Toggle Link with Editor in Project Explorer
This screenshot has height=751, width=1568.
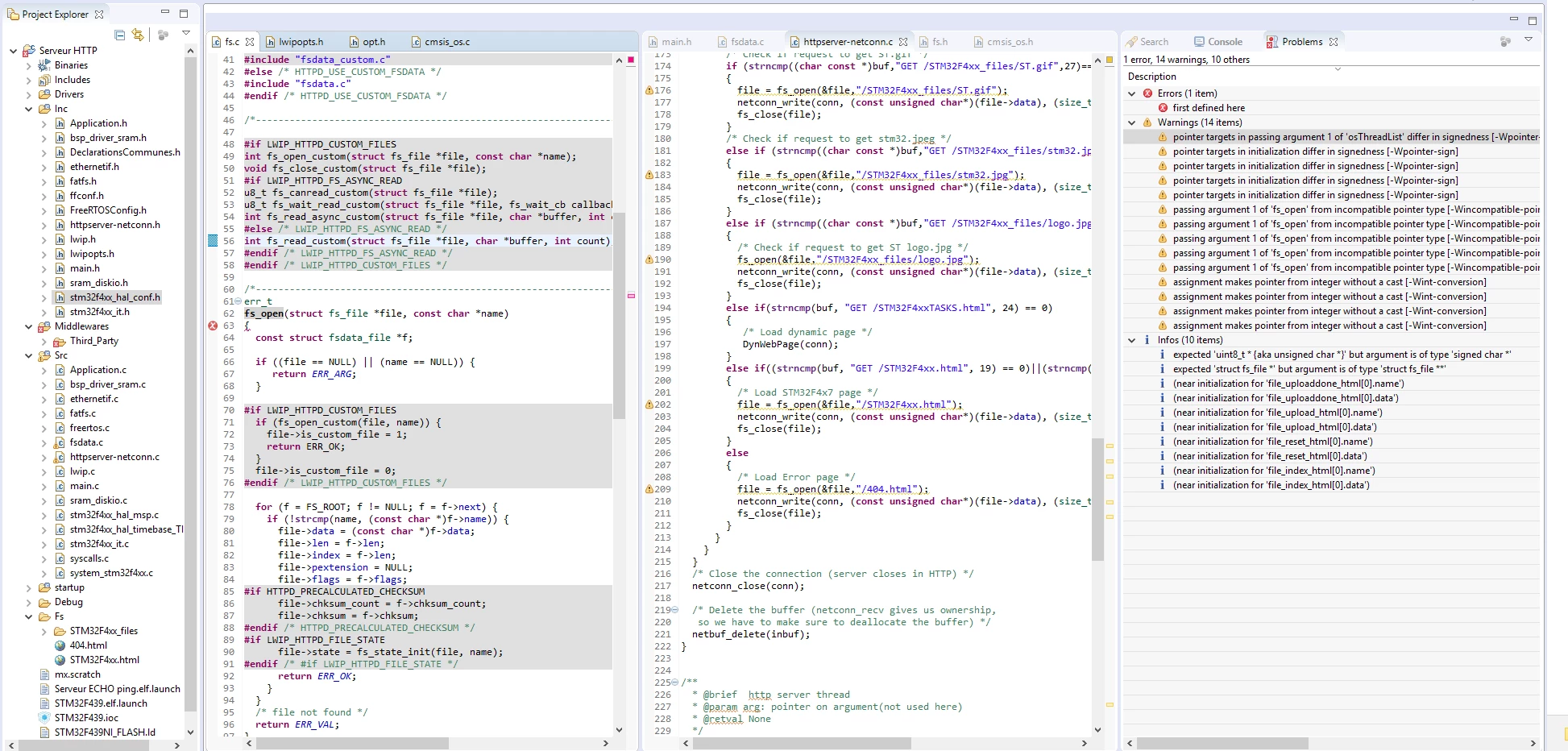pyautogui.click(x=138, y=35)
